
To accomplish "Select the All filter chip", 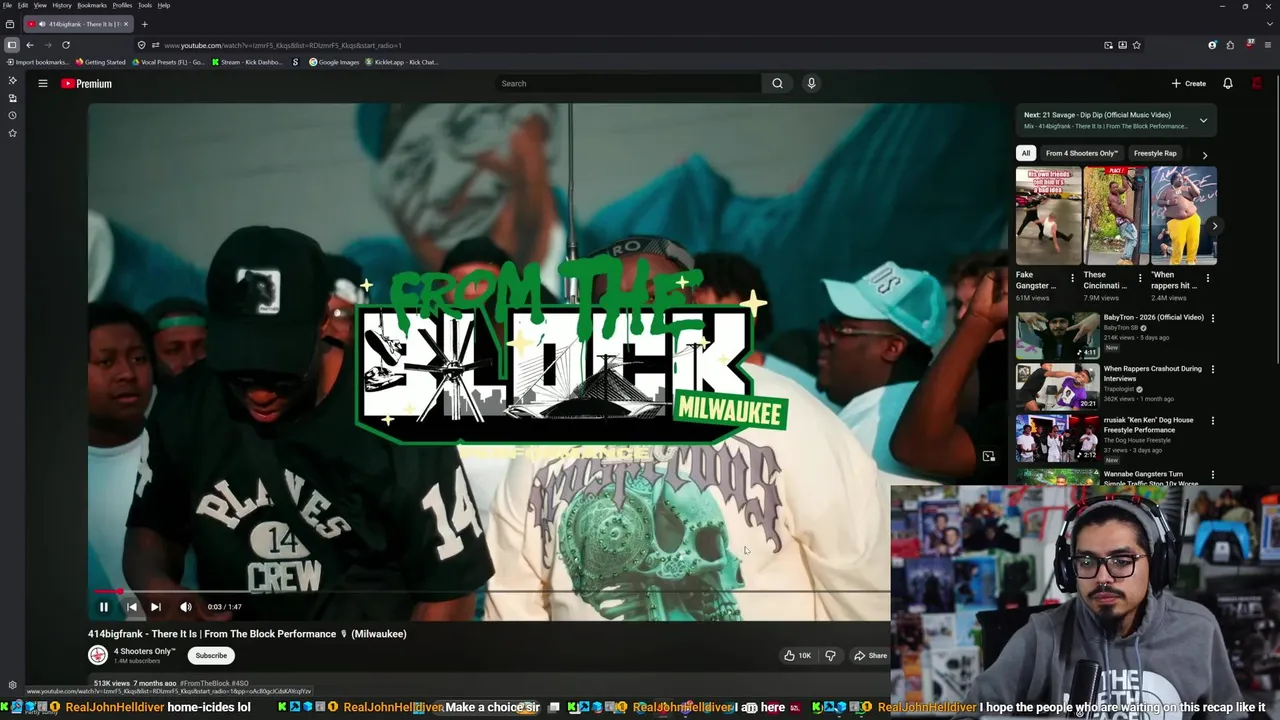I will [1025, 154].
